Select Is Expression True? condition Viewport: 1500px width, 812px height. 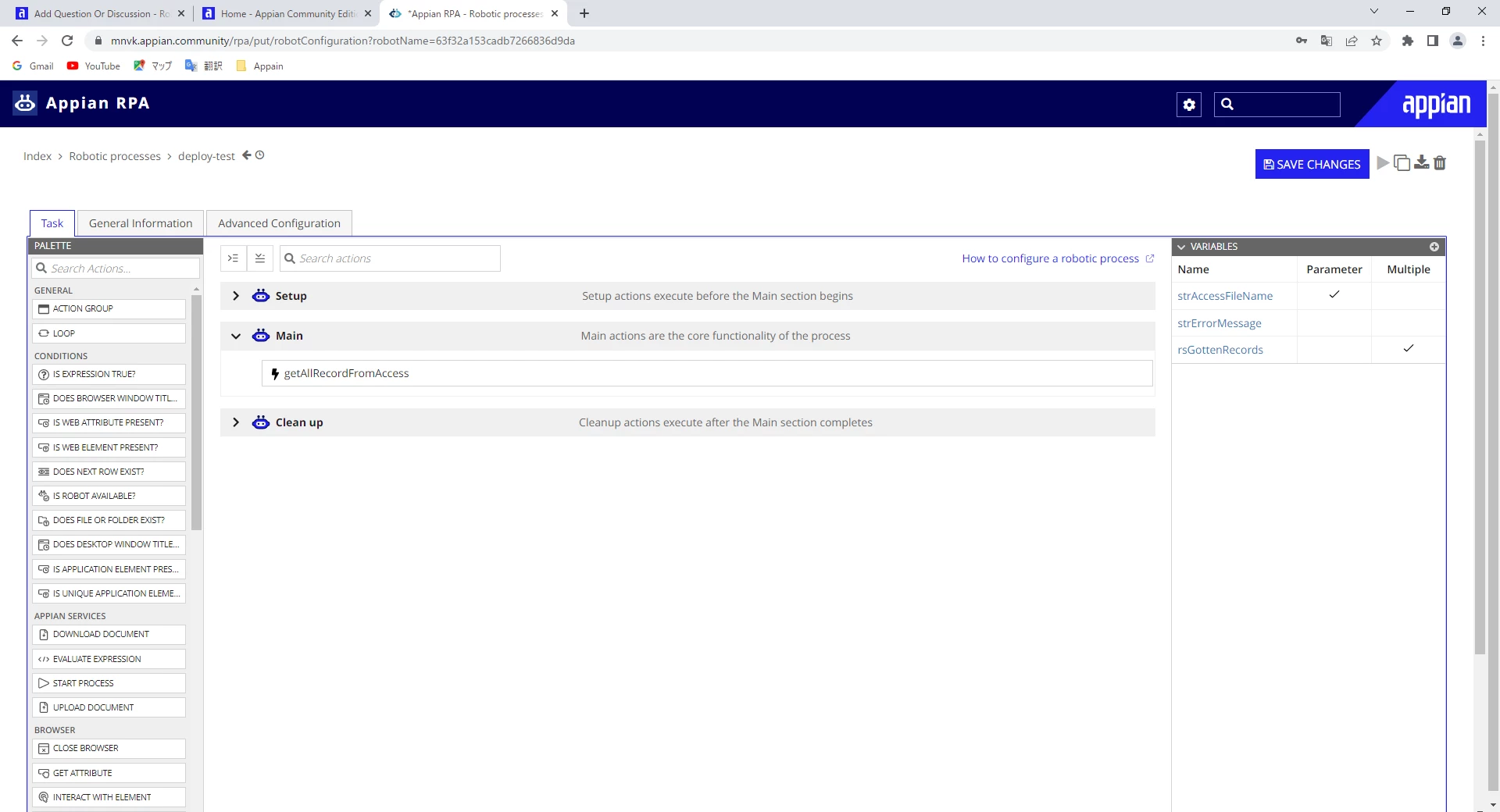pyautogui.click(x=109, y=375)
